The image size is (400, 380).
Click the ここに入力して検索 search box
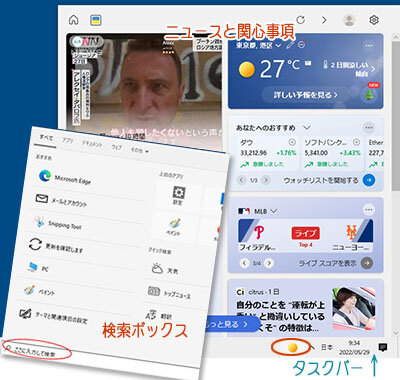(36, 350)
